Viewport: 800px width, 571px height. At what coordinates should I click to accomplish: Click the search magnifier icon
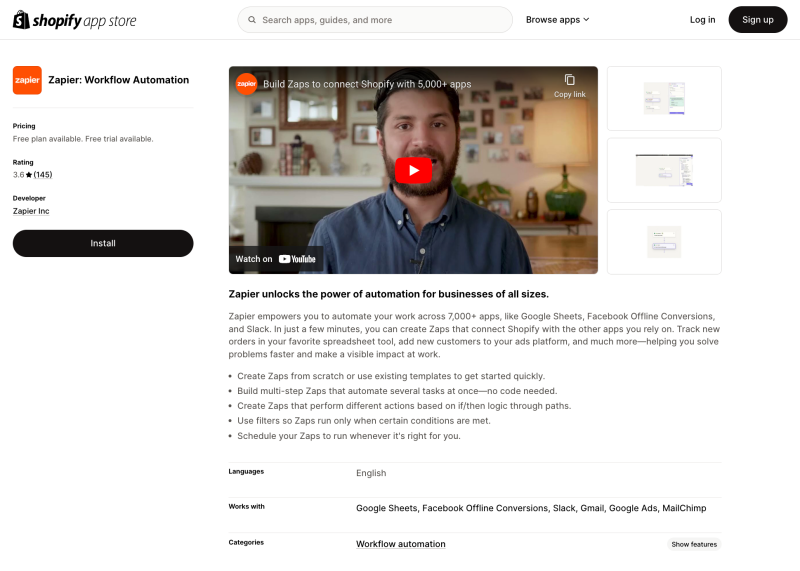251,20
